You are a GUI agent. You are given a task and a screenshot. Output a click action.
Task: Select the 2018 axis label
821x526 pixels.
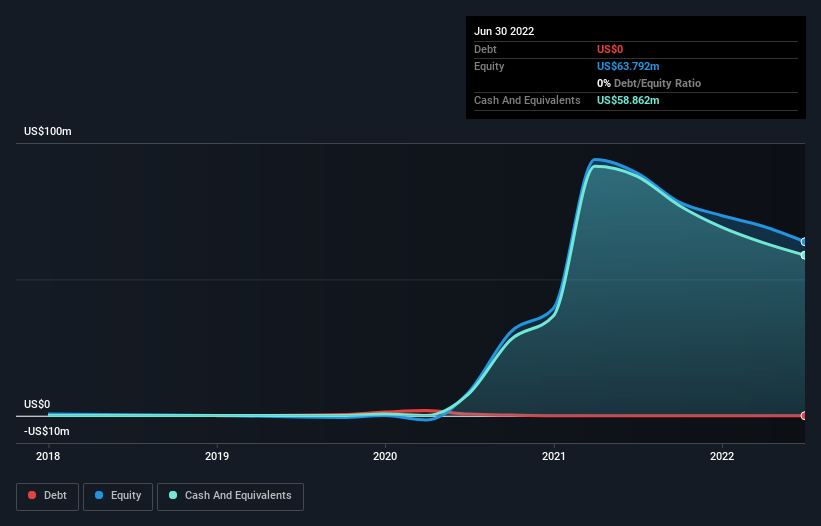48,456
